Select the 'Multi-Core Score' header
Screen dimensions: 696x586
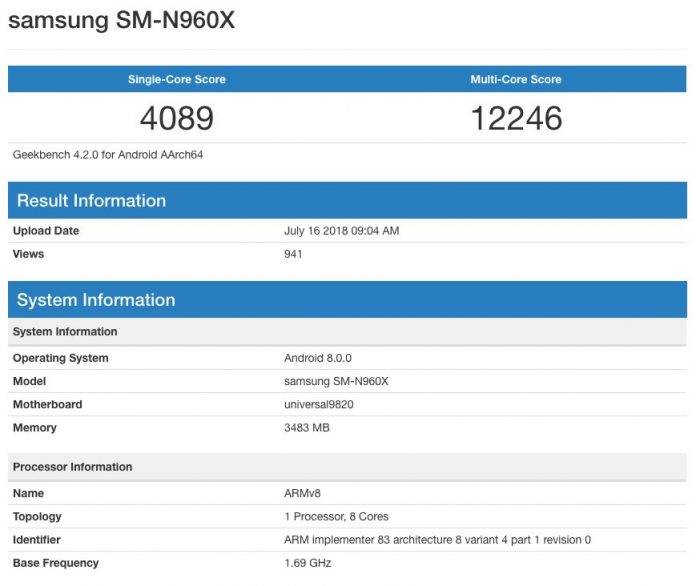pyautogui.click(x=516, y=79)
